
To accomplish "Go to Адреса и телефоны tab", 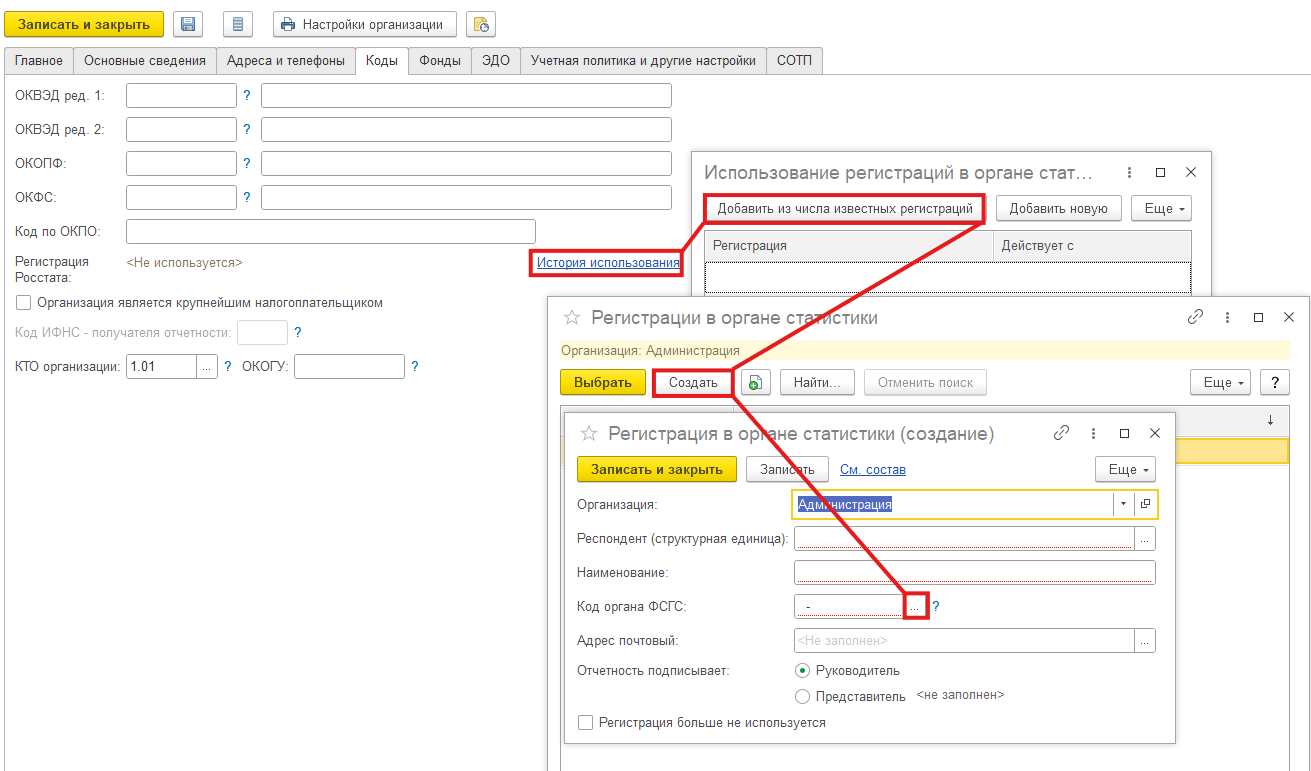I will (286, 60).
